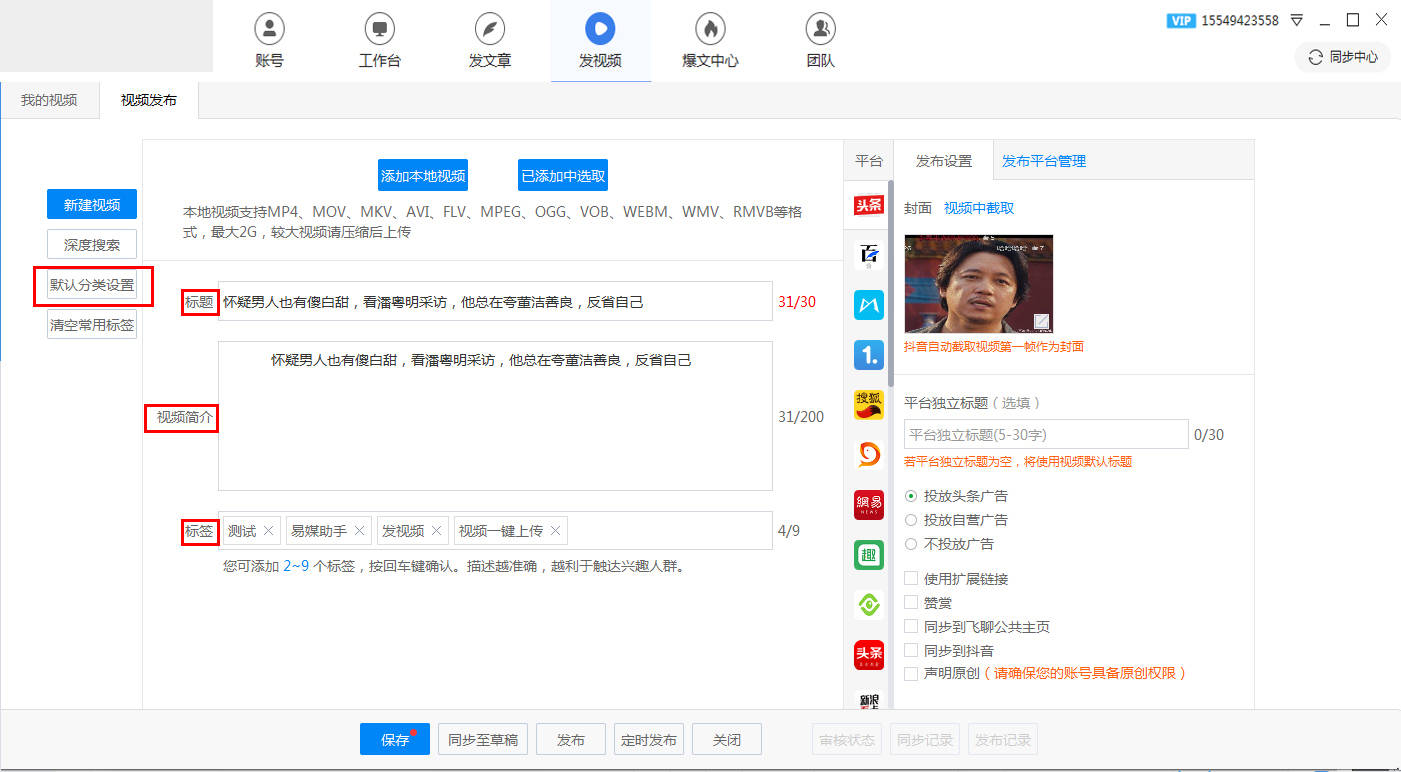This screenshot has width=1401, height=772.
Task: Select the 头条 platform in the platform list
Action: pyautogui.click(x=867, y=205)
